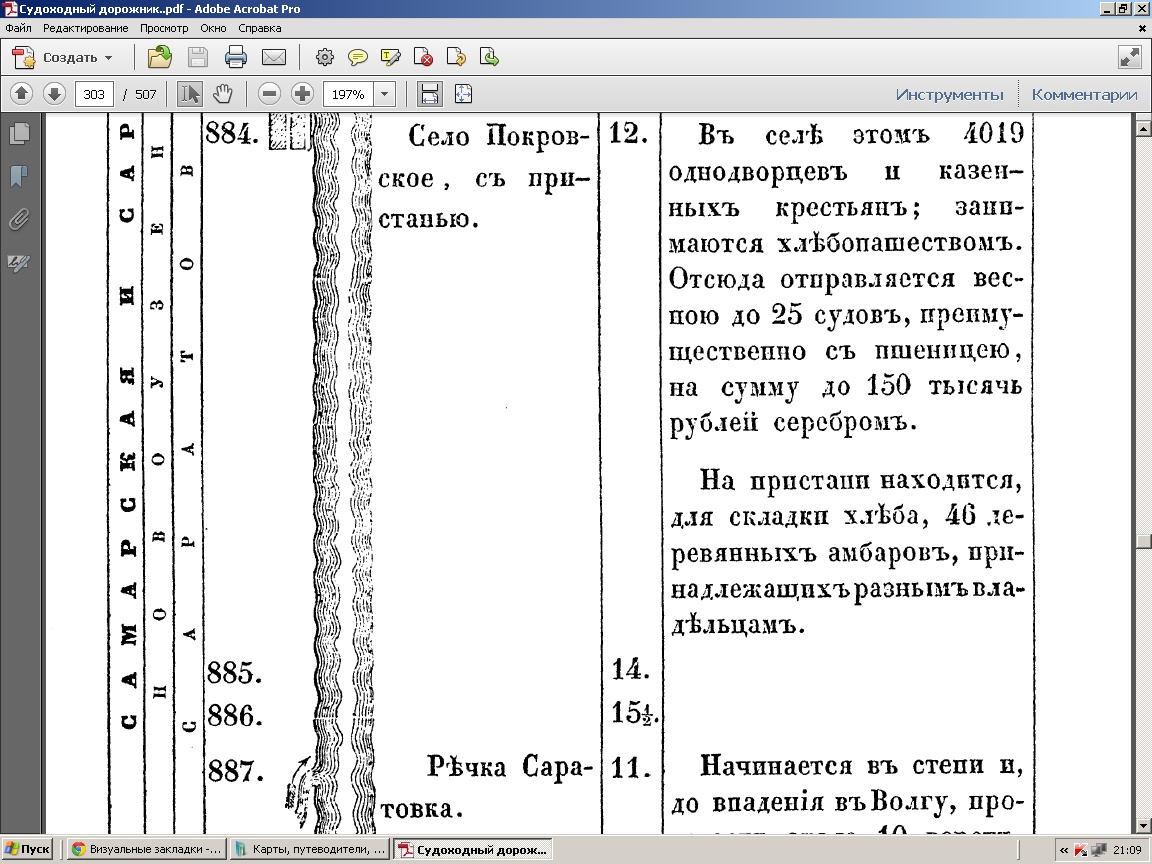1152x864 pixels.
Task: Click the zoom value field 197%
Action: (348, 94)
